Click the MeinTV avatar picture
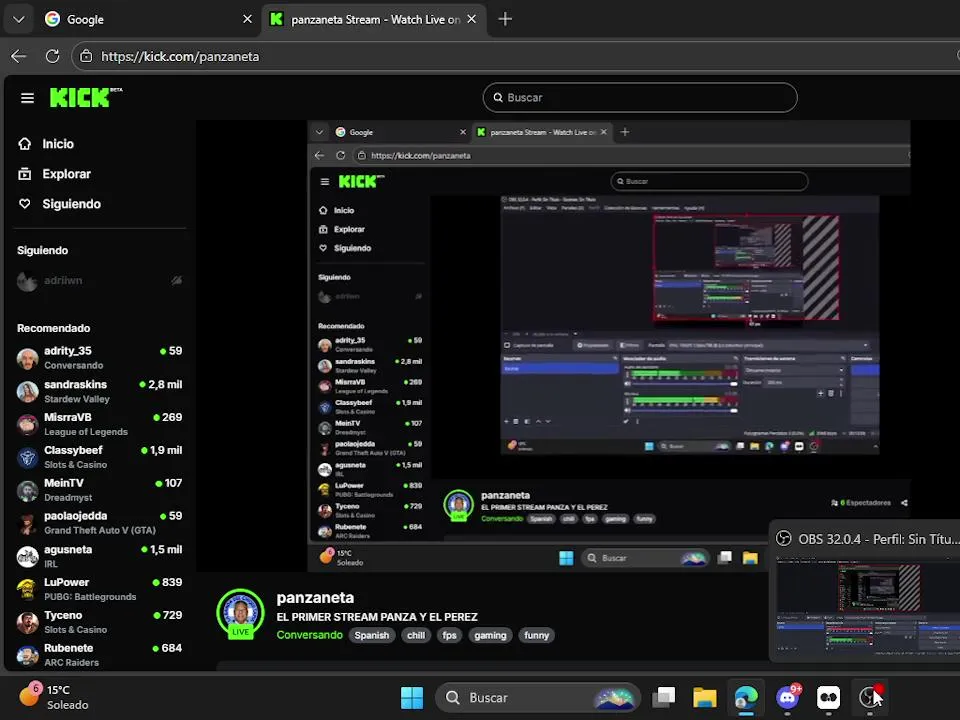Image resolution: width=960 pixels, height=720 pixels. (x=28, y=490)
